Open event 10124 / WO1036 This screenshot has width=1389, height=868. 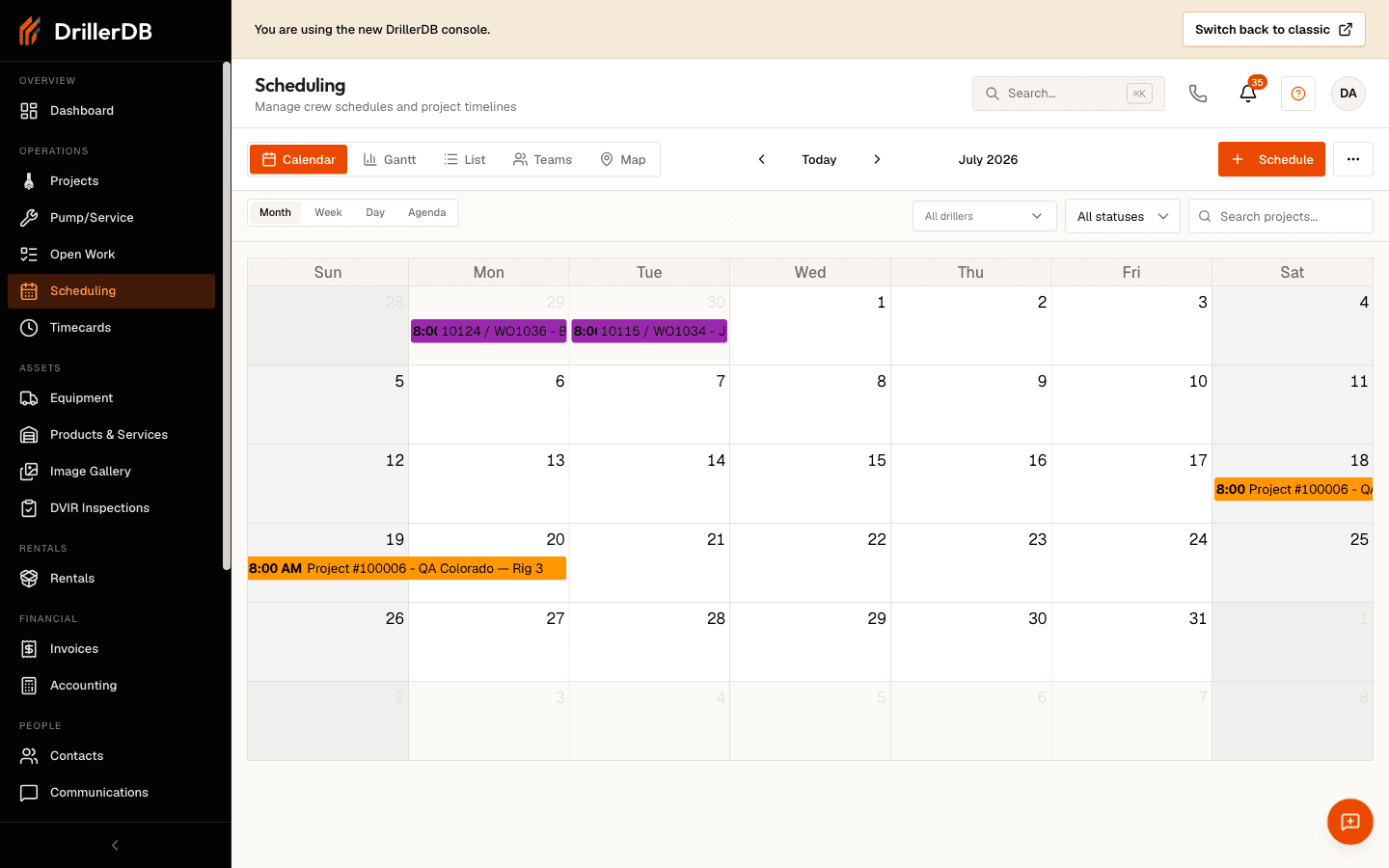pyautogui.click(x=489, y=331)
